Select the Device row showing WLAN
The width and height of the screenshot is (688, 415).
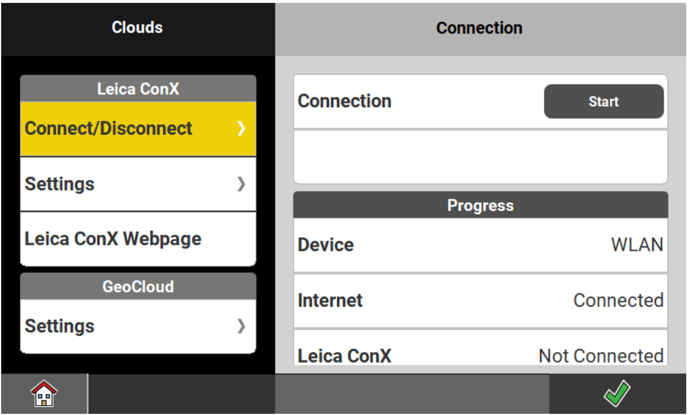[480, 245]
